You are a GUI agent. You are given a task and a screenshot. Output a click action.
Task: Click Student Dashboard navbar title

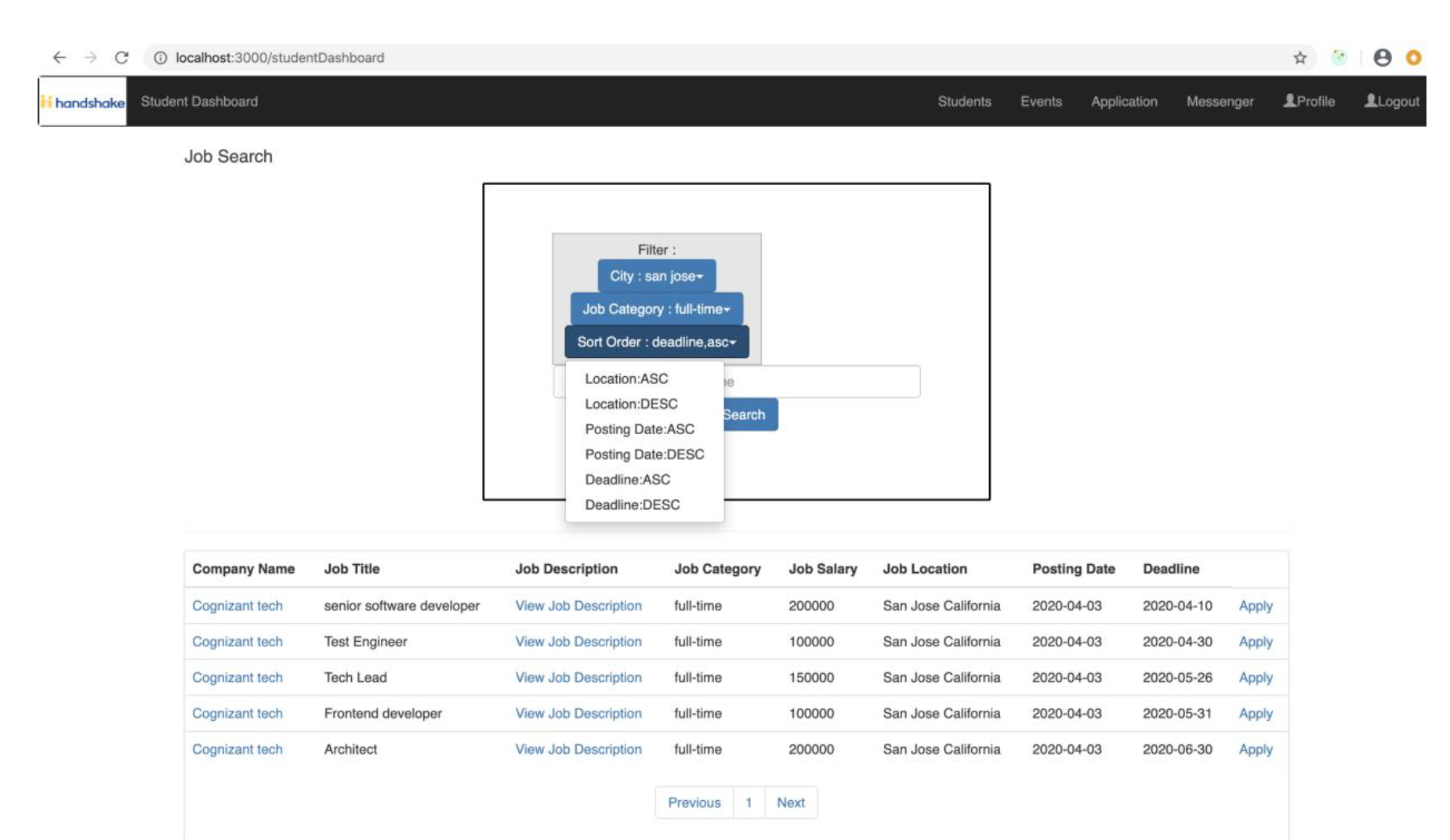[199, 101]
